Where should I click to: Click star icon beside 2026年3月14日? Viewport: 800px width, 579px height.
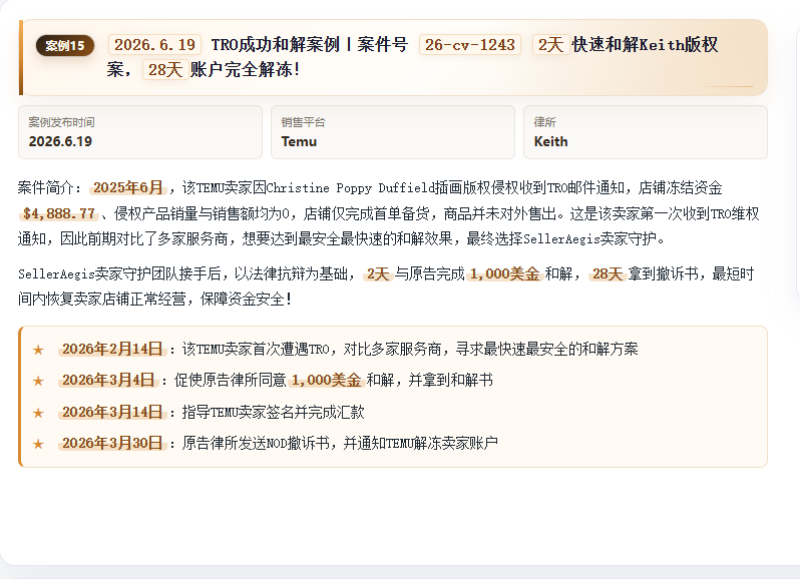[38, 413]
